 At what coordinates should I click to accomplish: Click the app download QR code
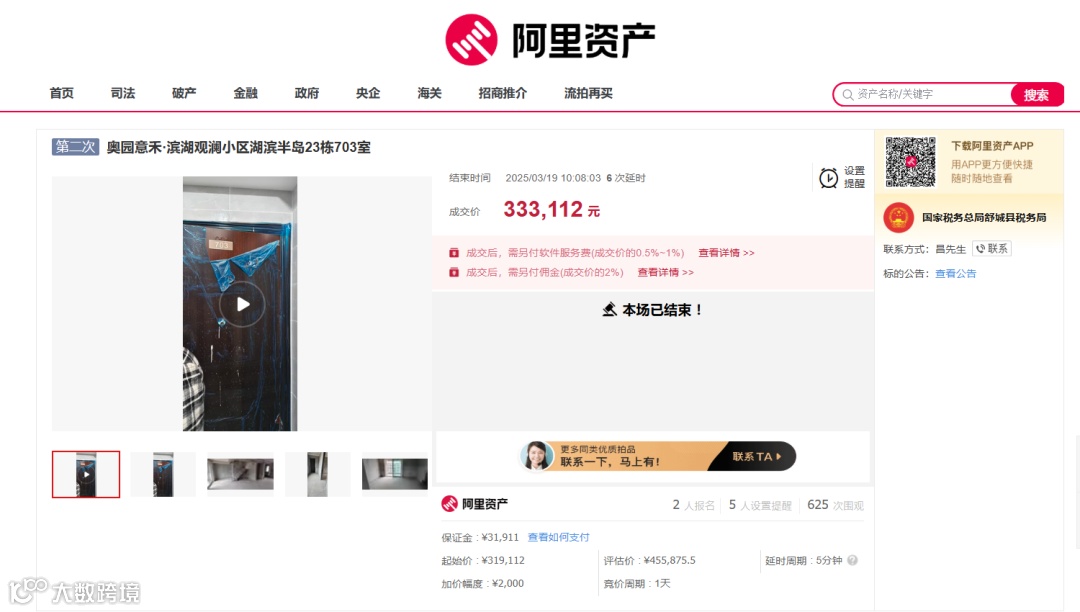click(911, 162)
